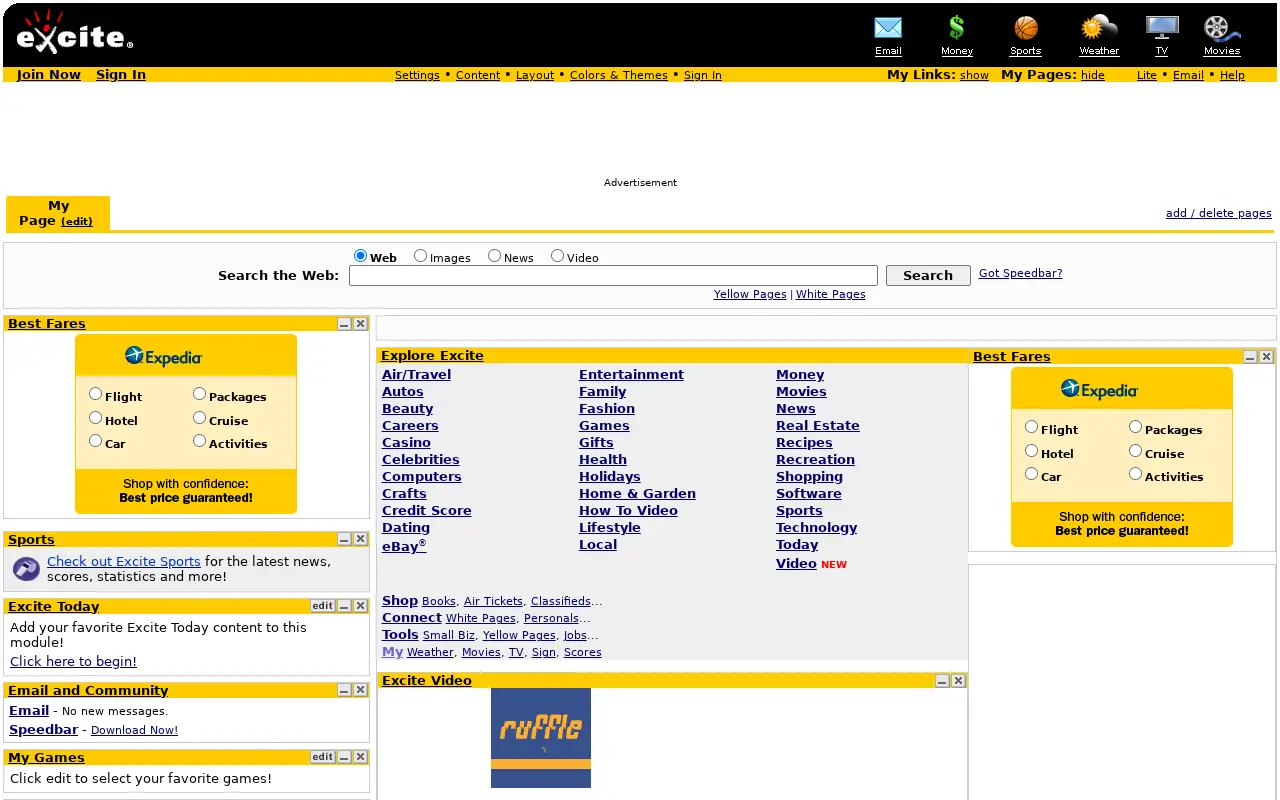Select the News search radio button
The width and height of the screenshot is (1280, 800).
pyautogui.click(x=494, y=256)
